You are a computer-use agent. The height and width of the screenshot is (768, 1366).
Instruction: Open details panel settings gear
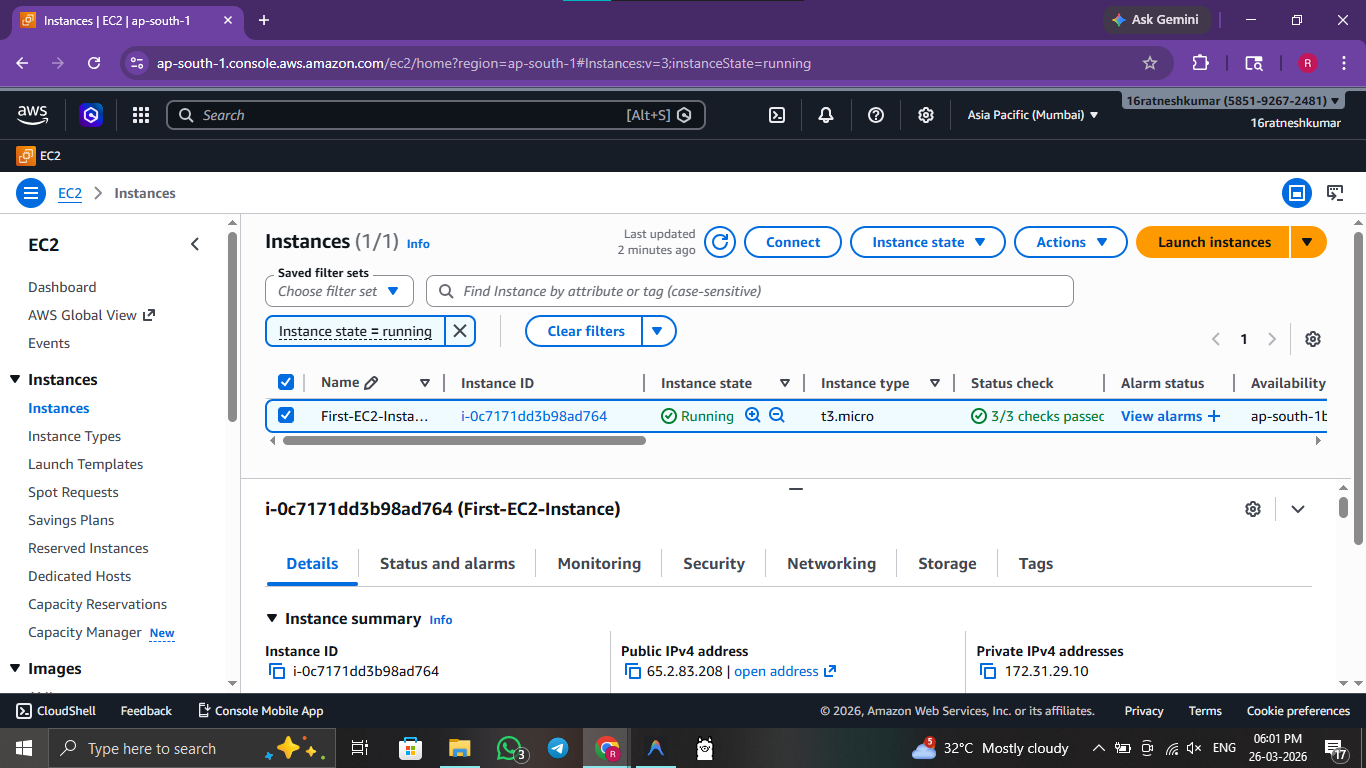tap(1253, 509)
